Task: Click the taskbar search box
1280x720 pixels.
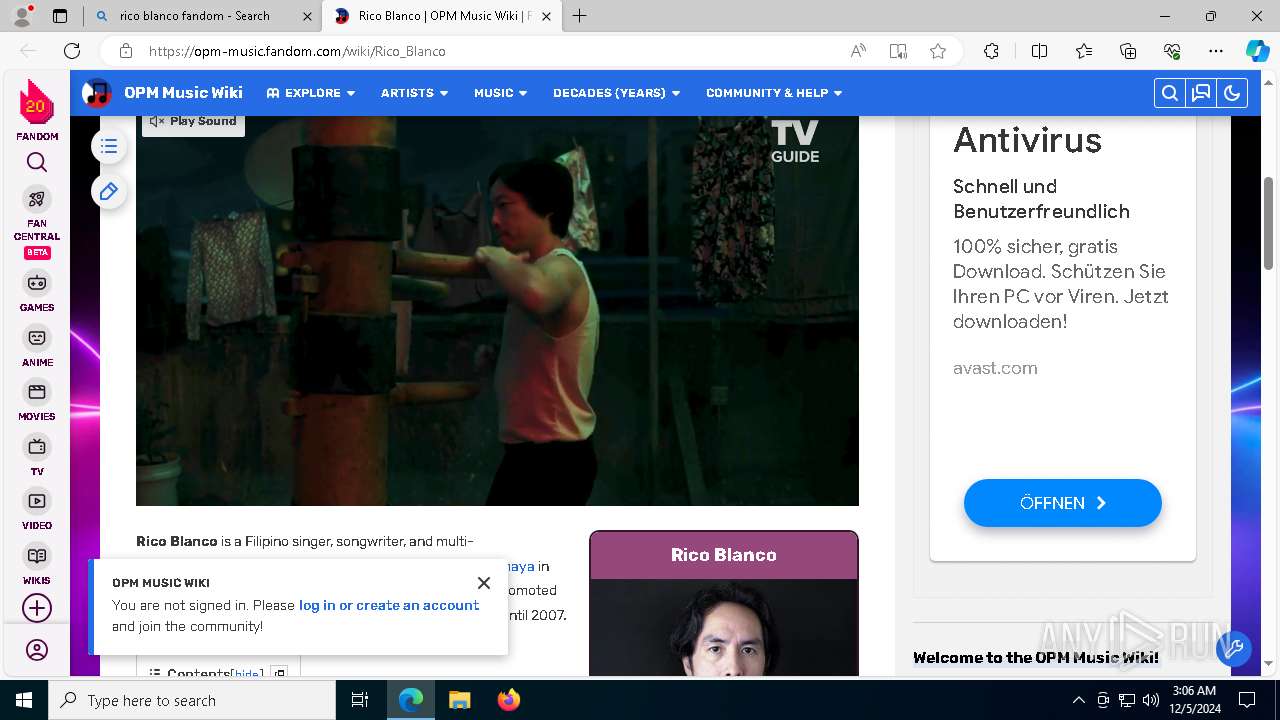Action: coord(192,700)
